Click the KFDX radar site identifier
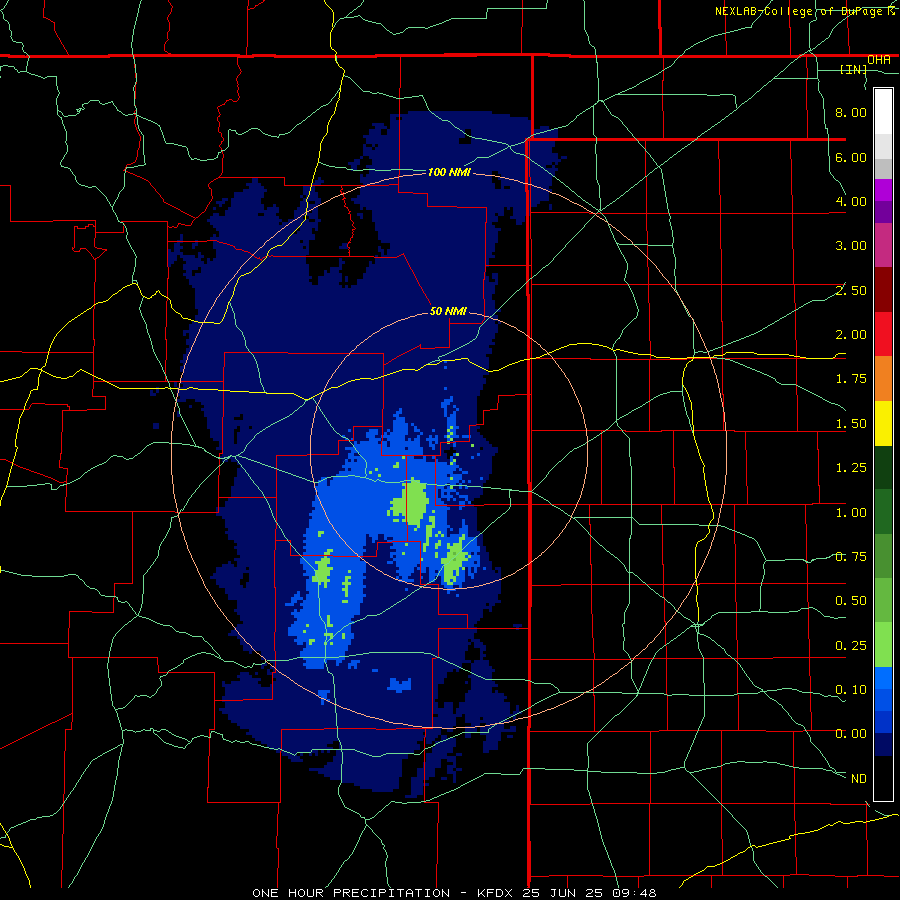 pos(496,893)
